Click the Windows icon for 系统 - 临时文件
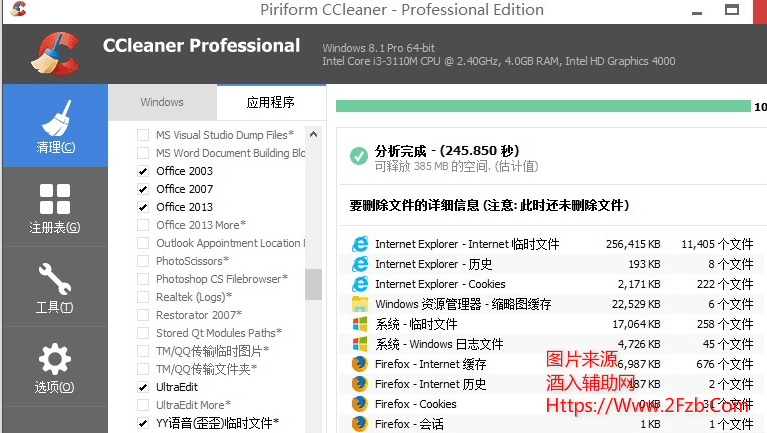The image size is (767, 433). (360, 324)
